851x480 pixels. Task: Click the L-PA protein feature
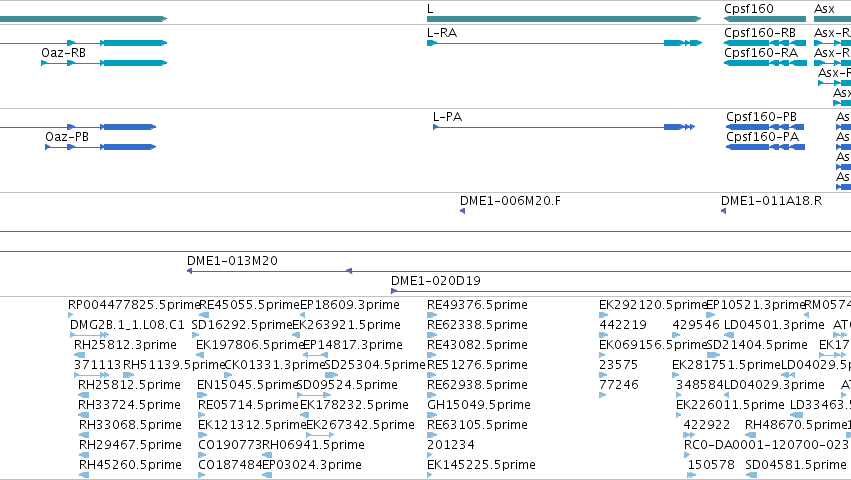point(564,127)
